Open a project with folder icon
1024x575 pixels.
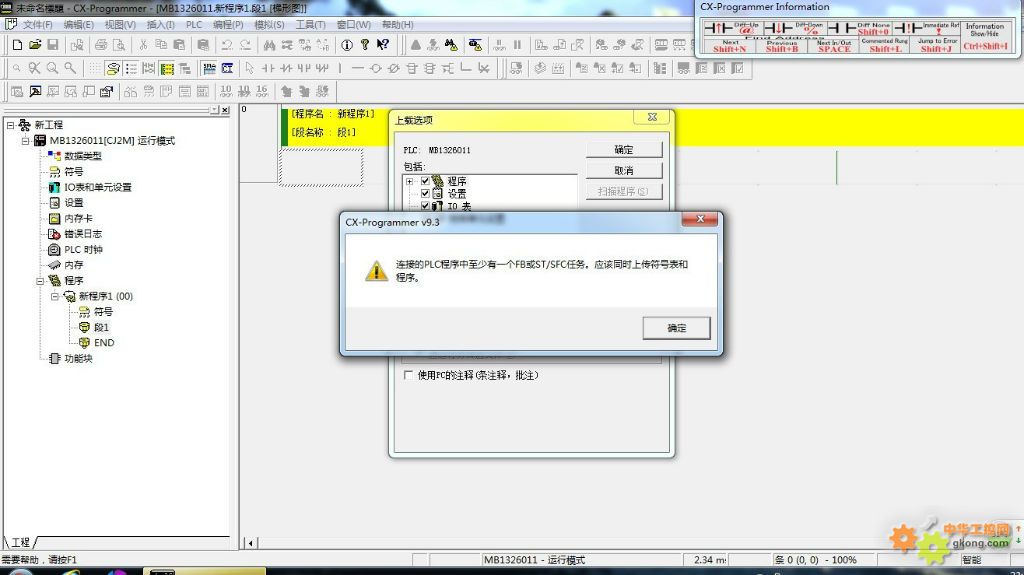(x=35, y=44)
